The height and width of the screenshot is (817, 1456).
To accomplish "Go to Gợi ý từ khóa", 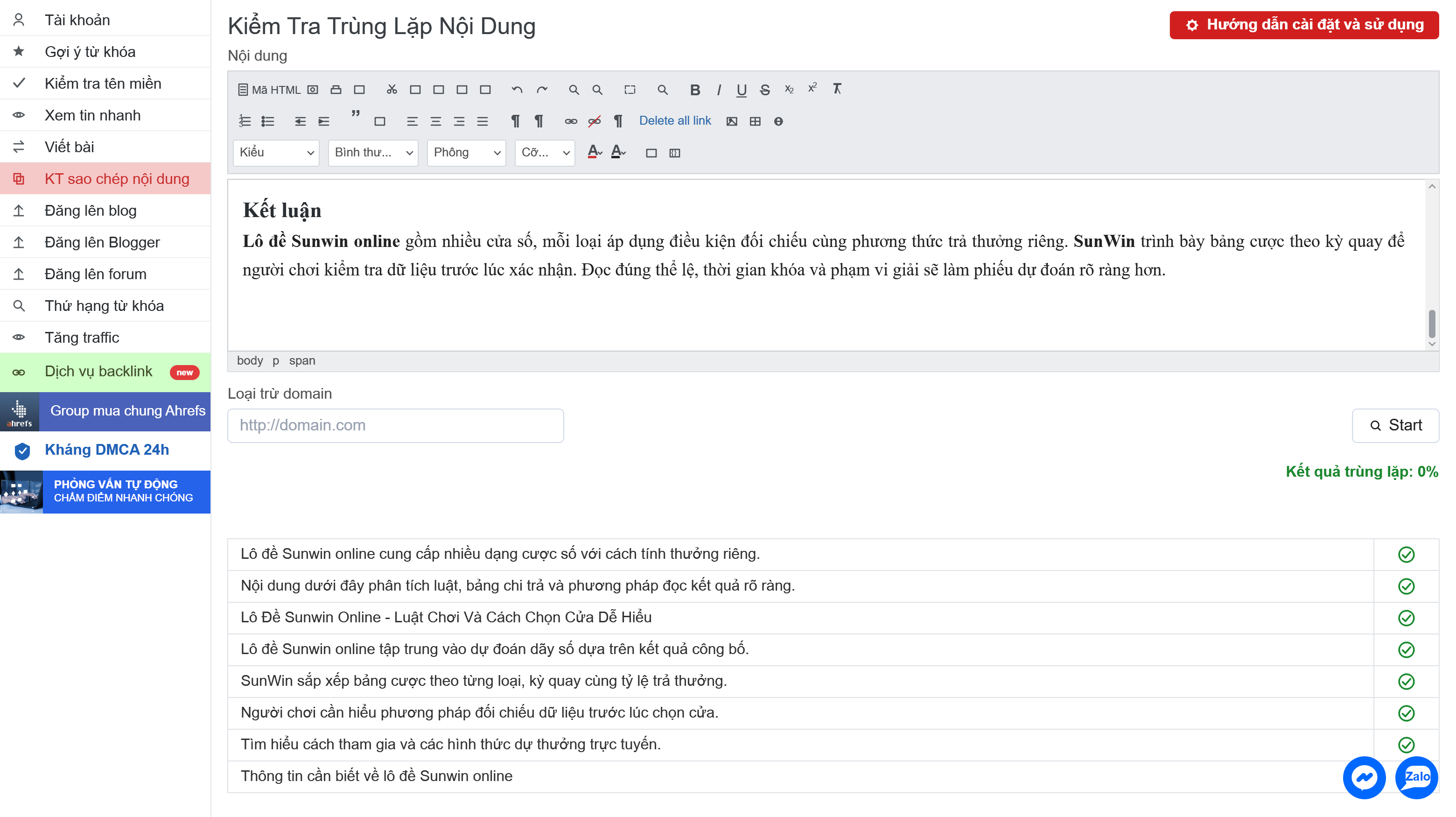I will tap(105, 51).
